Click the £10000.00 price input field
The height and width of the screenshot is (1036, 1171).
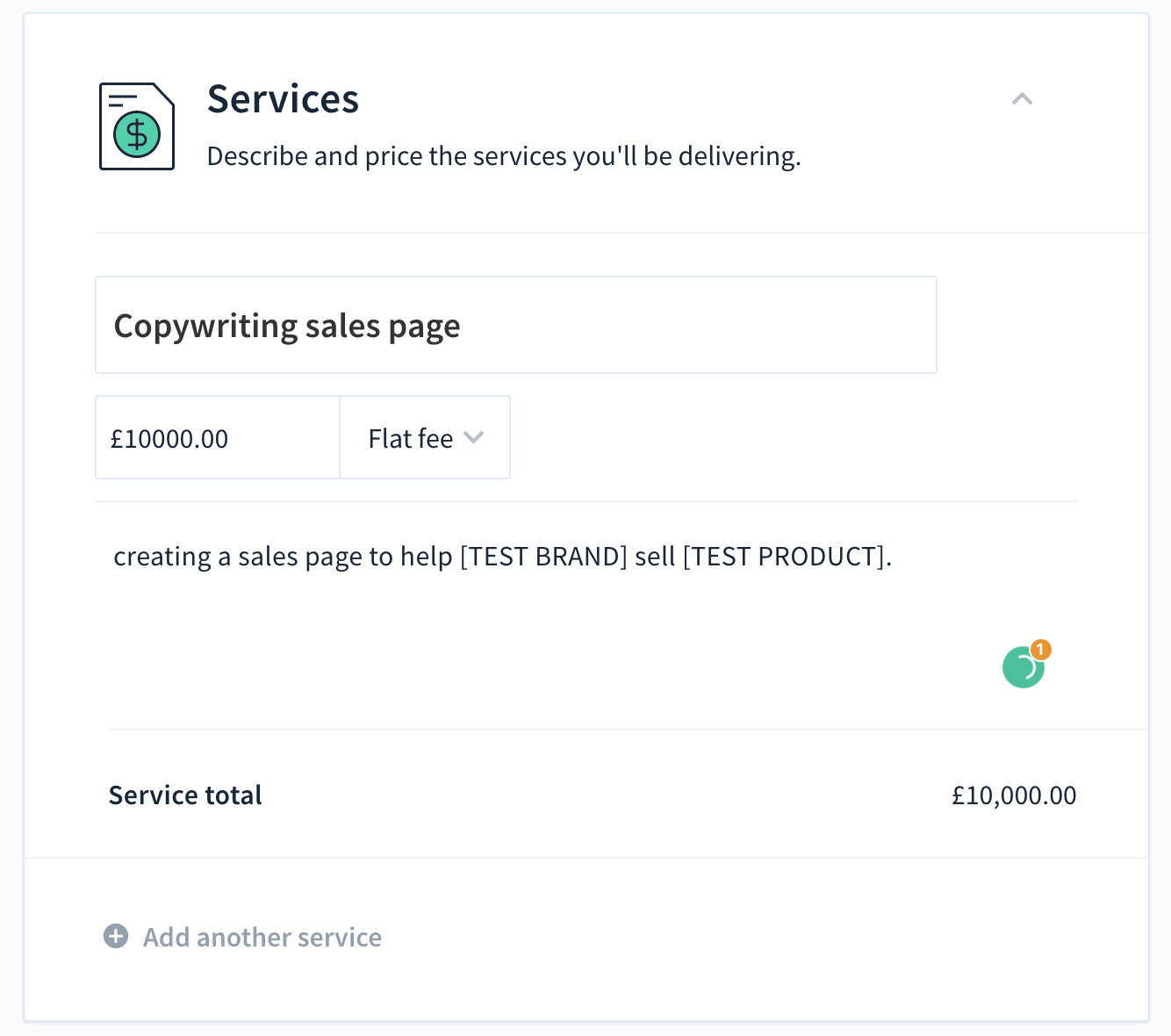[217, 437]
